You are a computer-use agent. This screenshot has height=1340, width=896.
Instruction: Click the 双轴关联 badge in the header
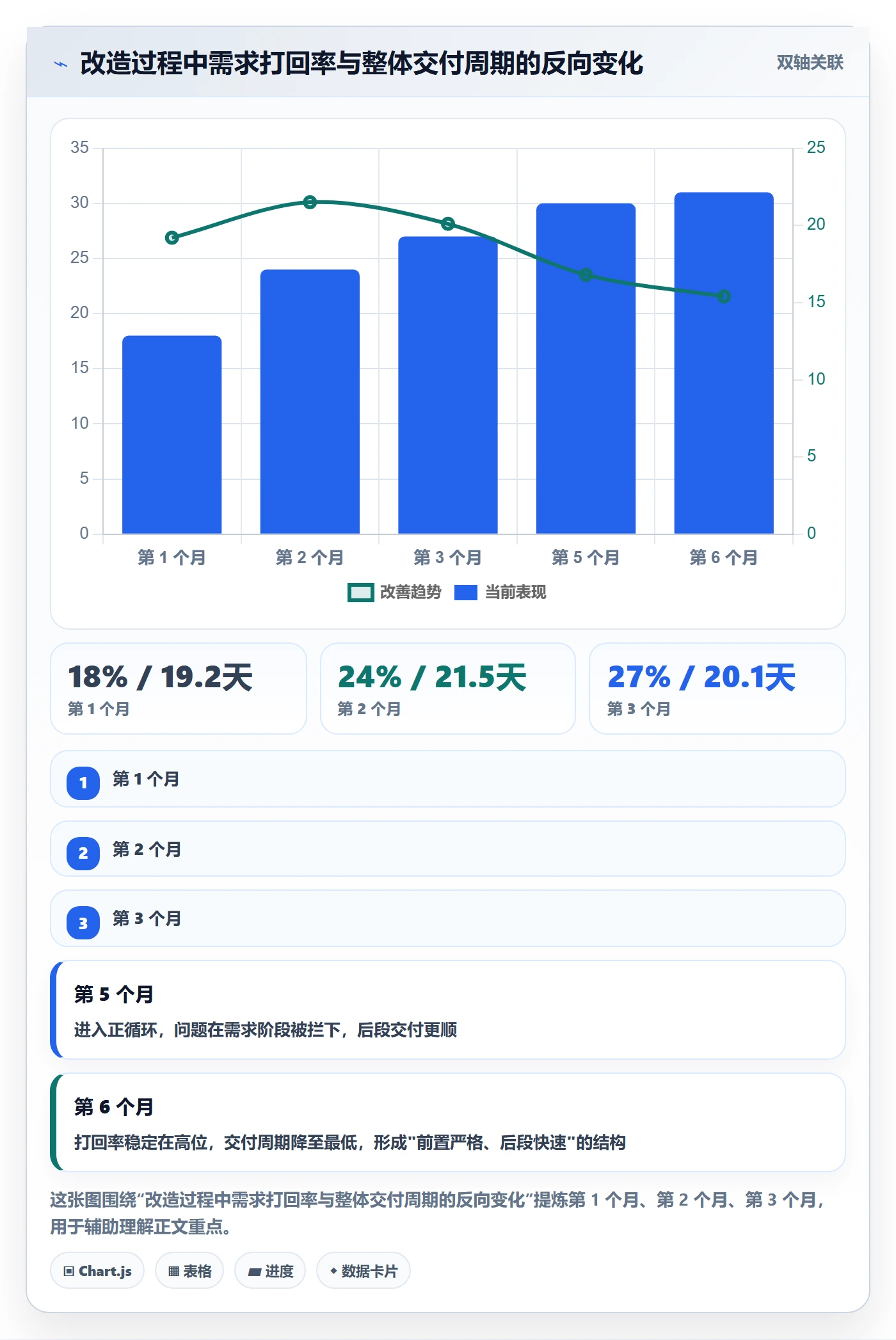click(x=810, y=62)
